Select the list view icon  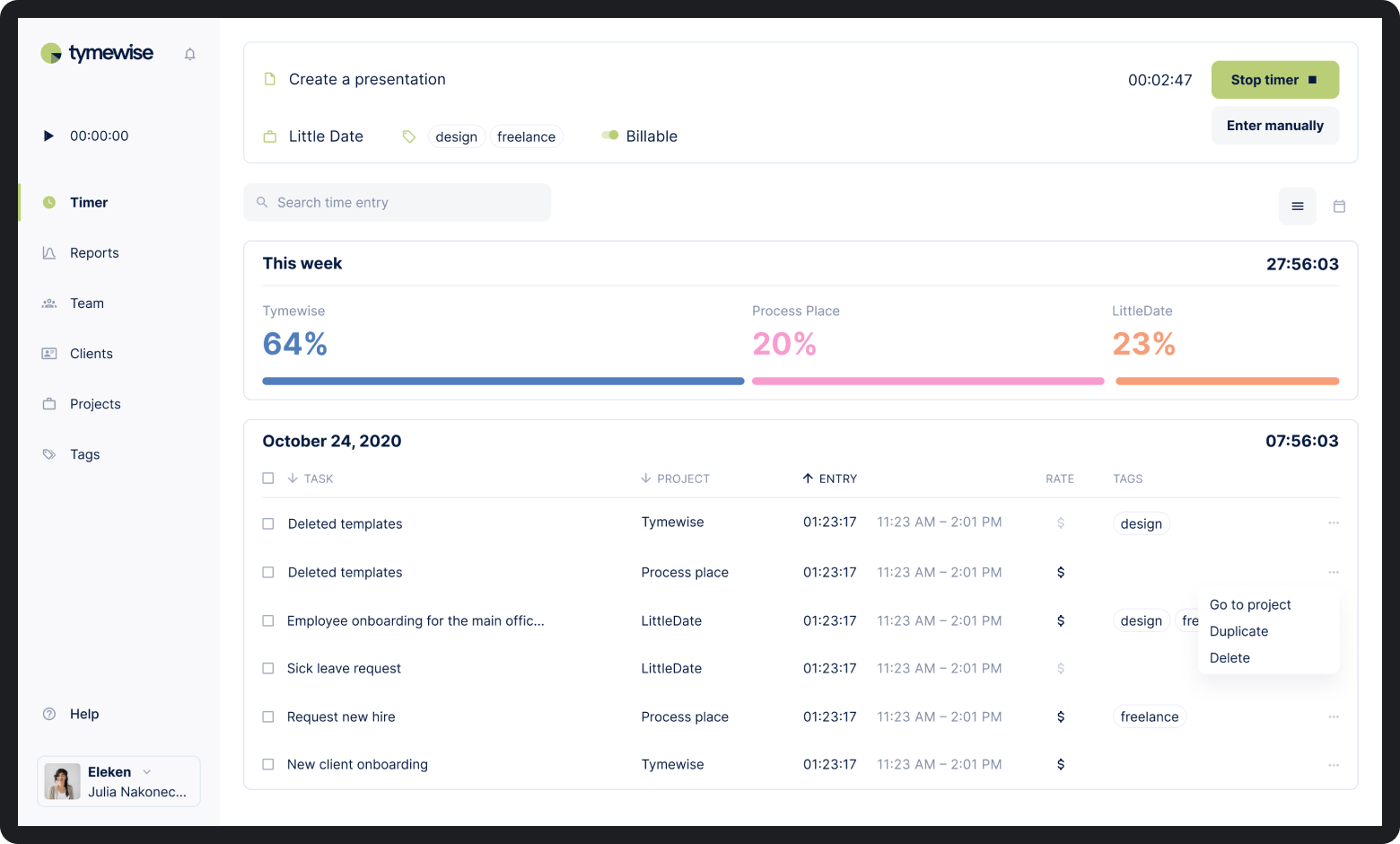[1297, 207]
